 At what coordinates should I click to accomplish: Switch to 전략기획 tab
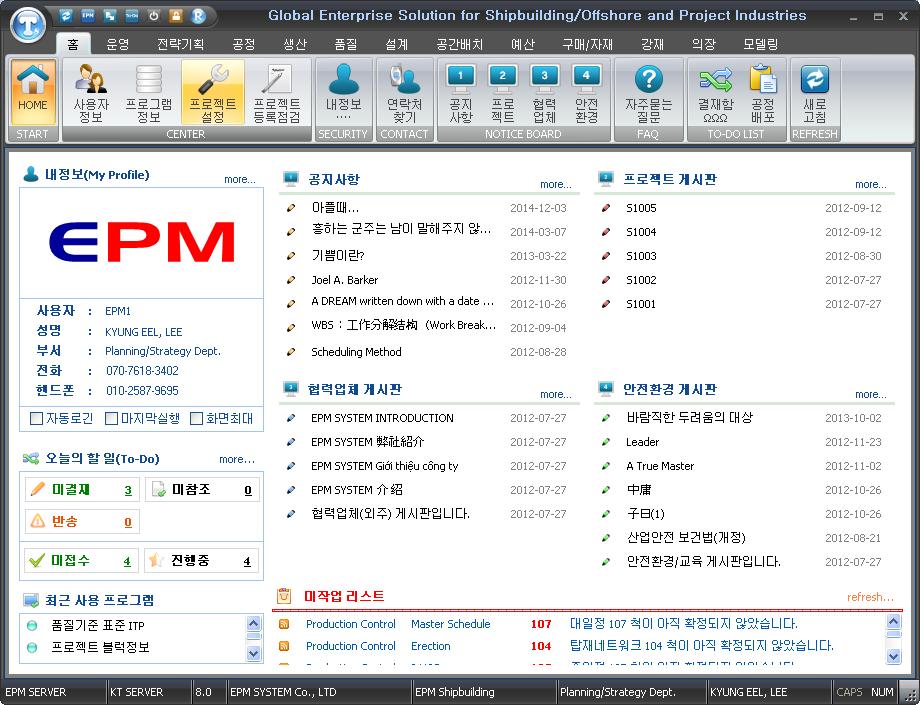[x=180, y=44]
